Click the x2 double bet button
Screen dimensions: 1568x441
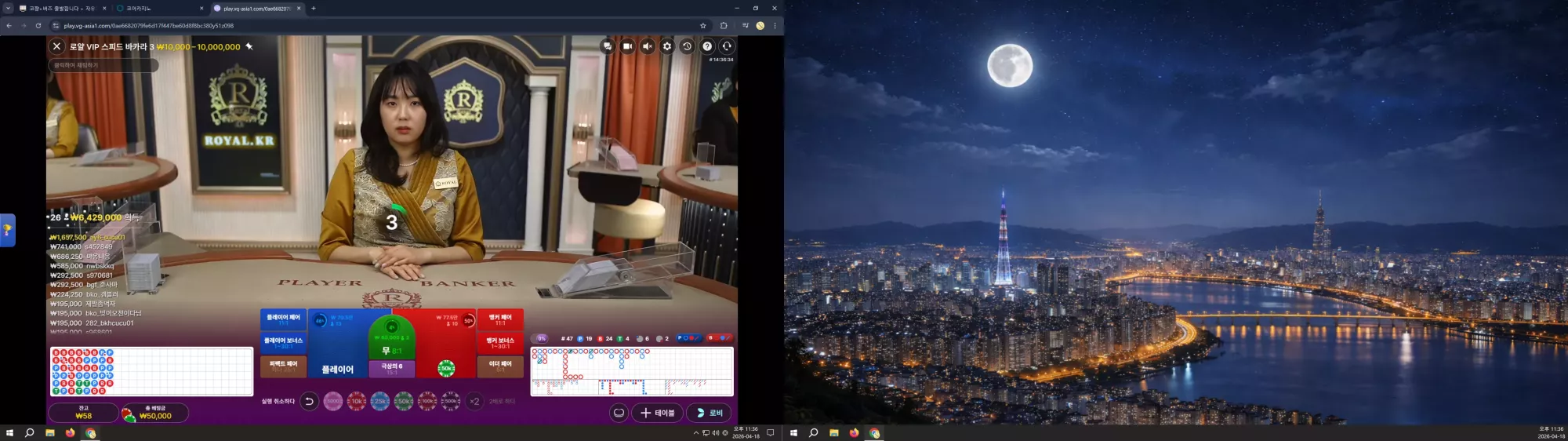474,401
